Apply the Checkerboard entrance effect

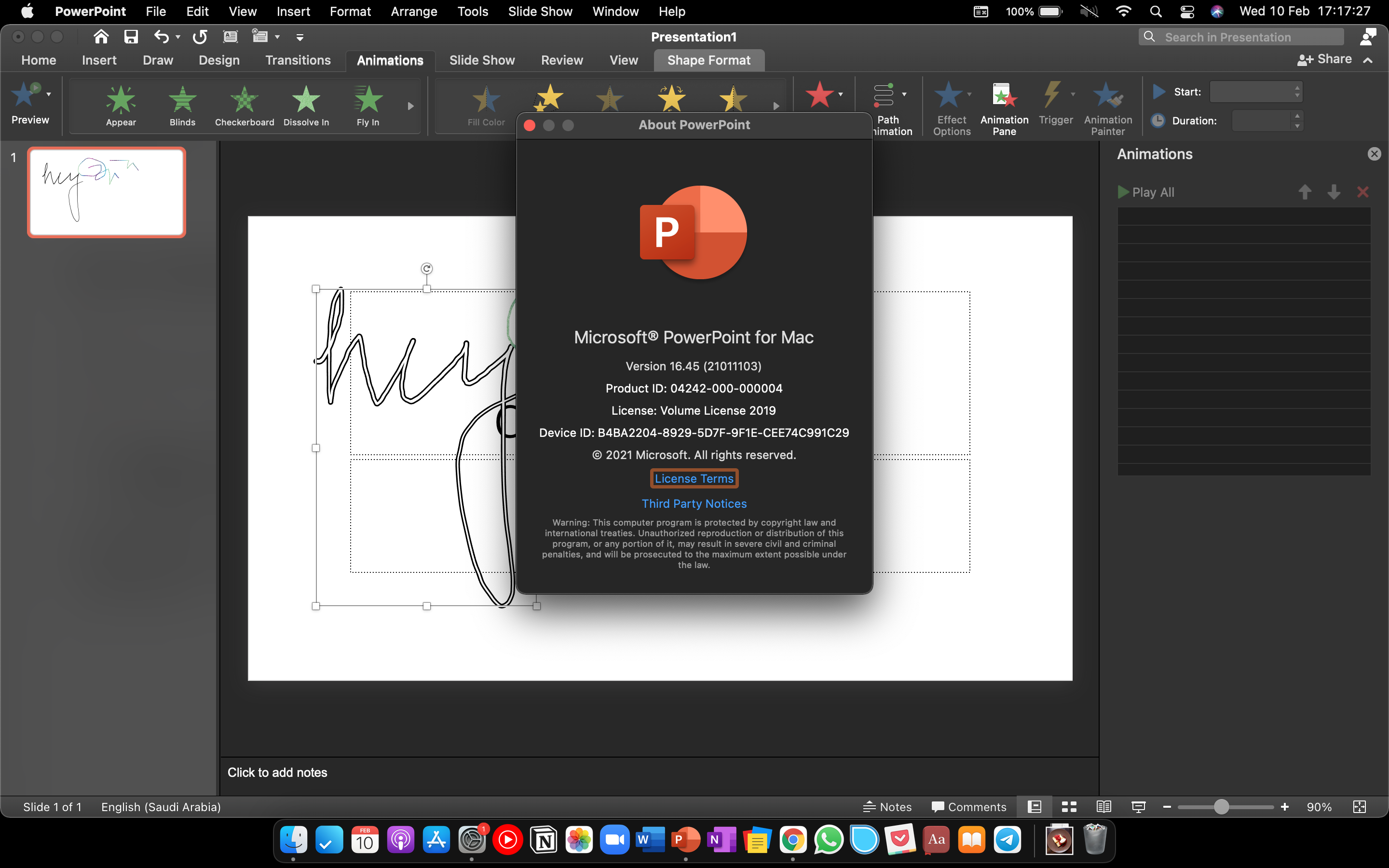click(x=245, y=106)
